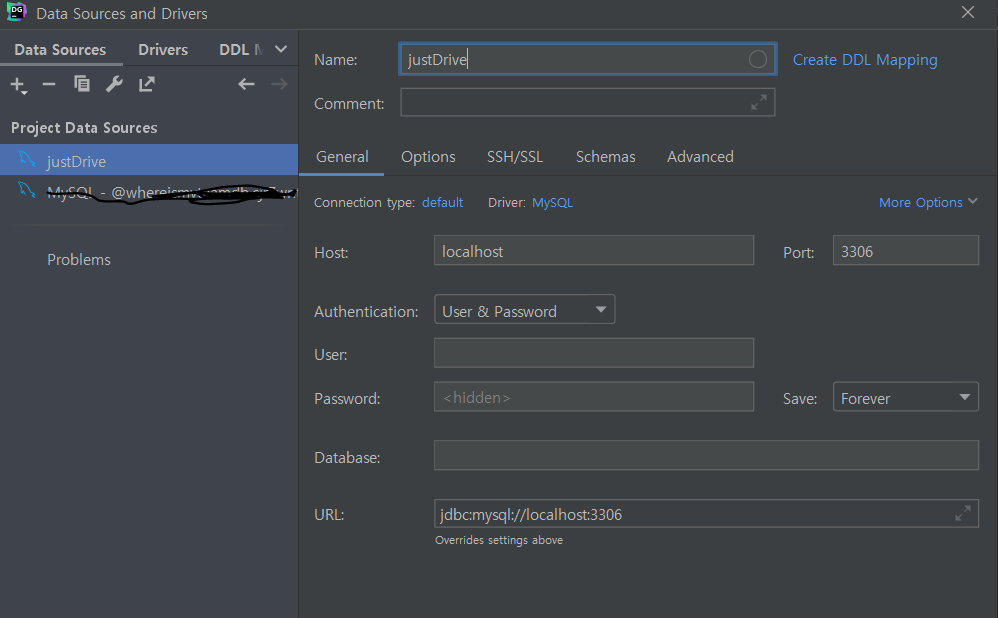
Task: Go forward with right arrow
Action: [279, 84]
